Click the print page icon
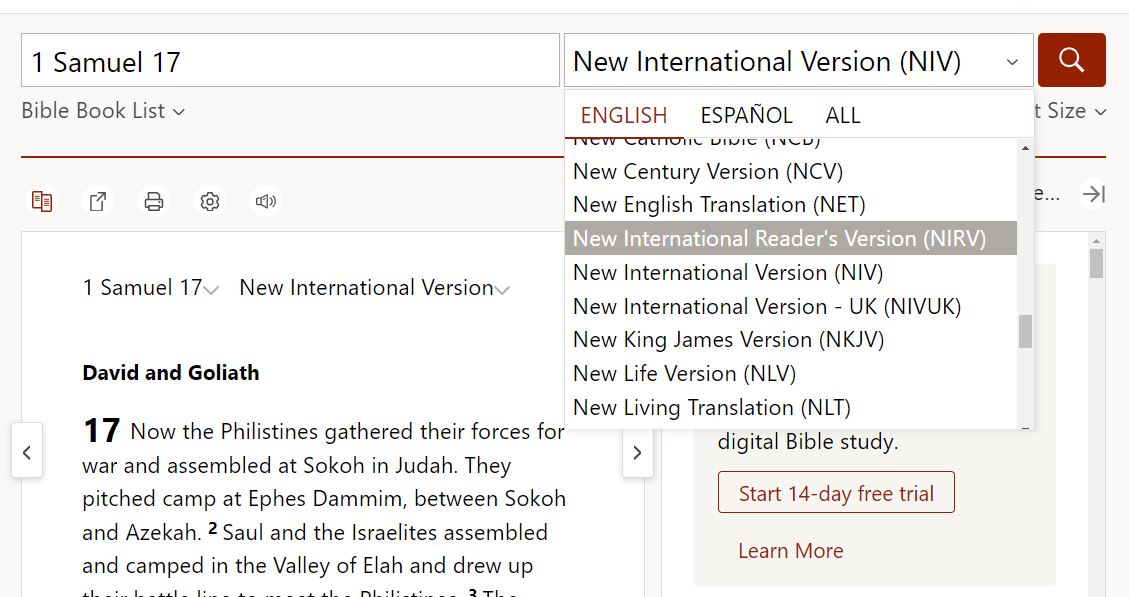Viewport: 1129px width, 597px height. [x=154, y=202]
